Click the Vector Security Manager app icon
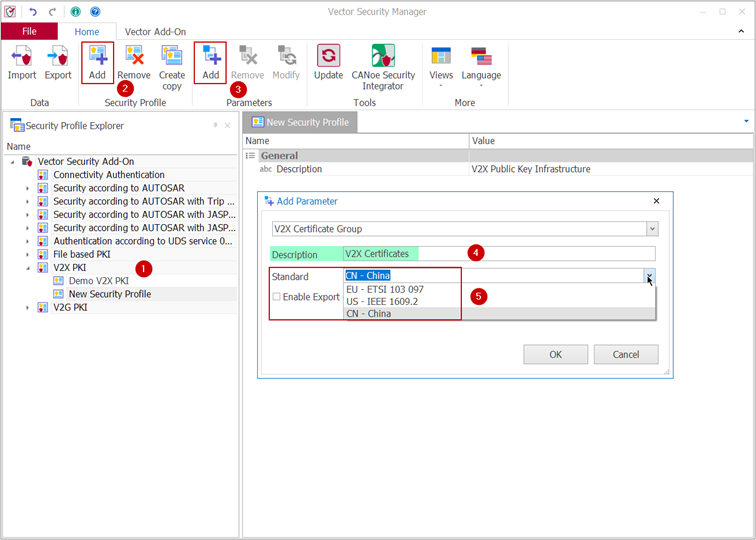The width and height of the screenshot is (756, 540). [10, 12]
